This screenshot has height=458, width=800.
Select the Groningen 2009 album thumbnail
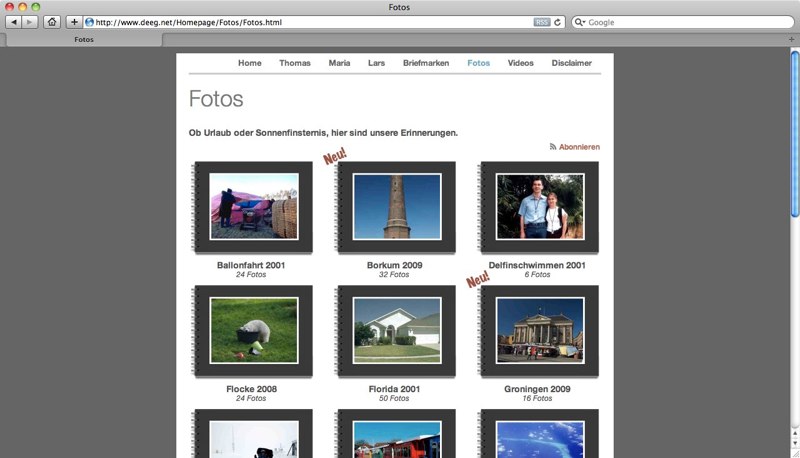coord(540,330)
